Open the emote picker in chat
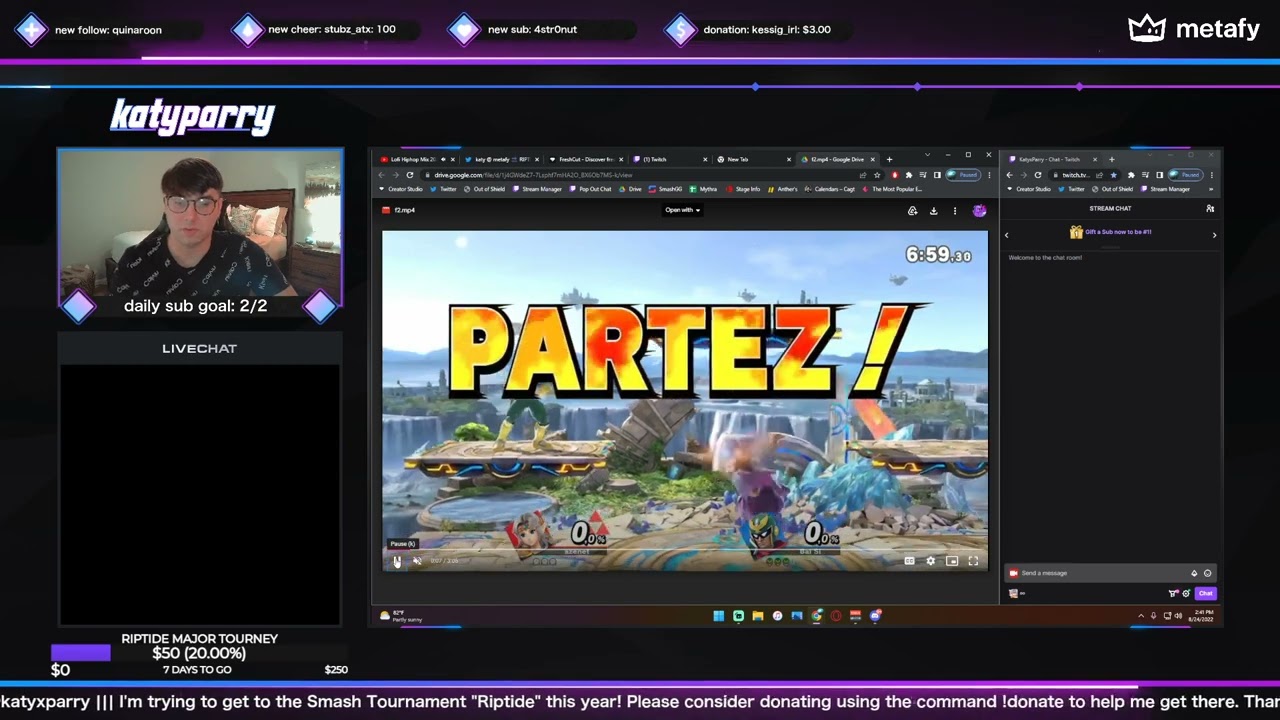The height and width of the screenshot is (720, 1280). tap(1207, 573)
